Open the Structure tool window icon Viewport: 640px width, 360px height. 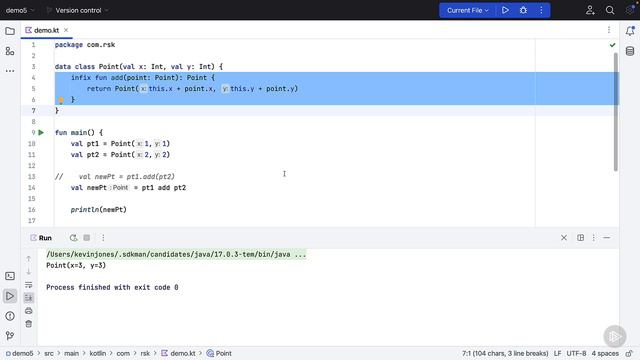click(10, 51)
